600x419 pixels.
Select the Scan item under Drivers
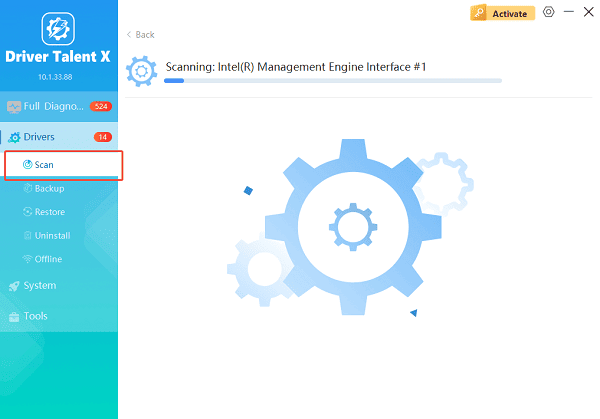click(44, 164)
